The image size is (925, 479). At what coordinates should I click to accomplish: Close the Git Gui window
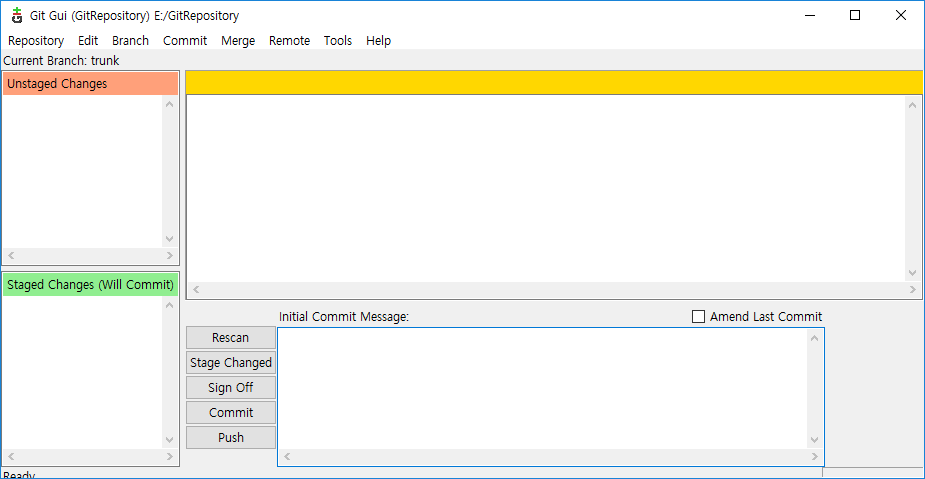click(x=900, y=16)
